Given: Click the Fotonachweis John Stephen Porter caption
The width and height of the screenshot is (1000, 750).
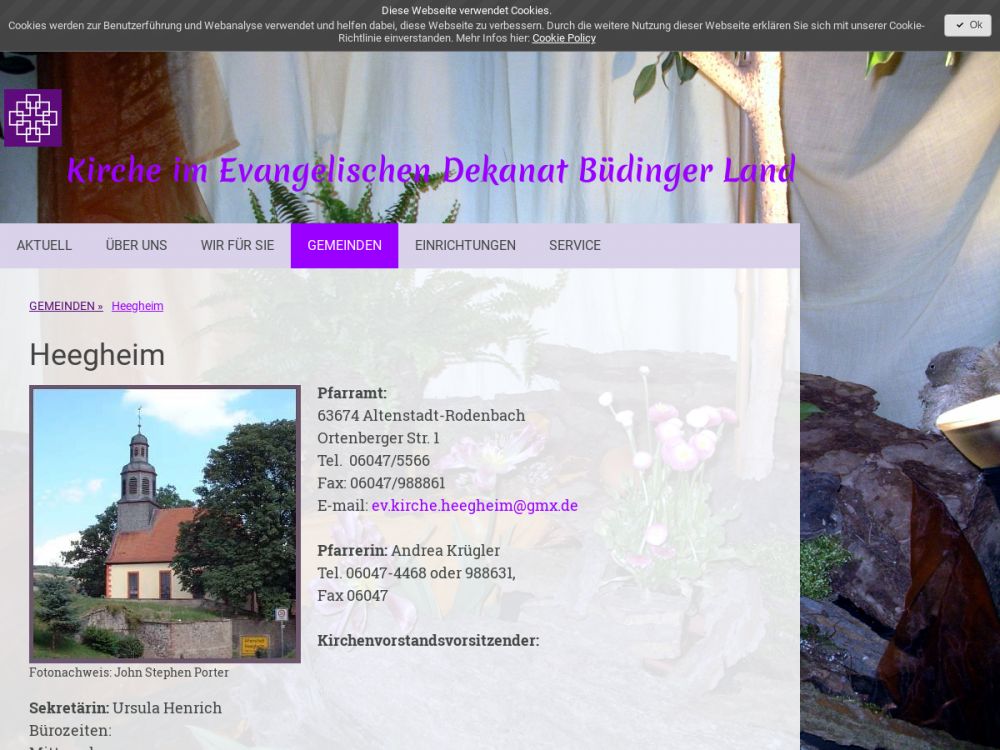Looking at the screenshot, I should (x=129, y=673).
